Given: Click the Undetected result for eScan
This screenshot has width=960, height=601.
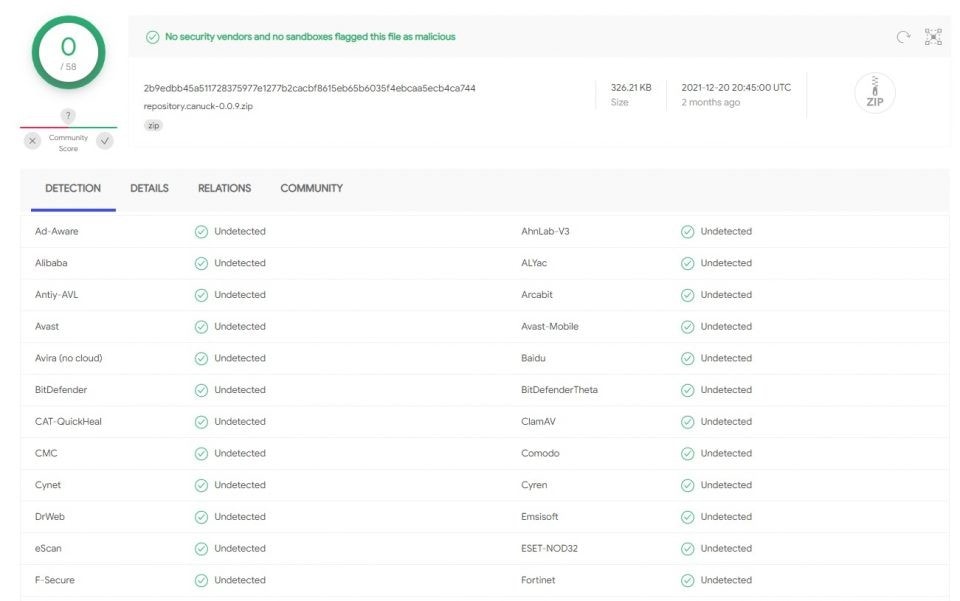Looking at the screenshot, I should click(240, 548).
